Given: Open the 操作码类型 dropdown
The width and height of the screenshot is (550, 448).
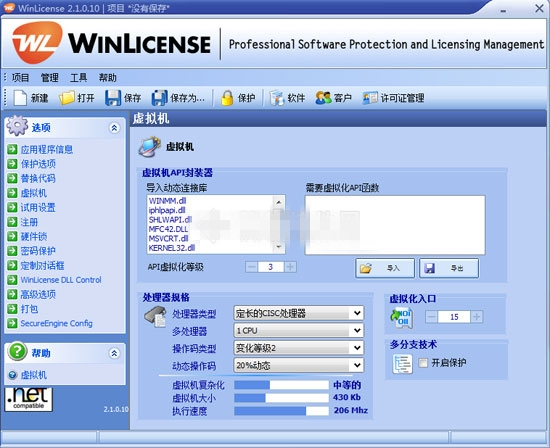Looking at the screenshot, I should [299, 348].
